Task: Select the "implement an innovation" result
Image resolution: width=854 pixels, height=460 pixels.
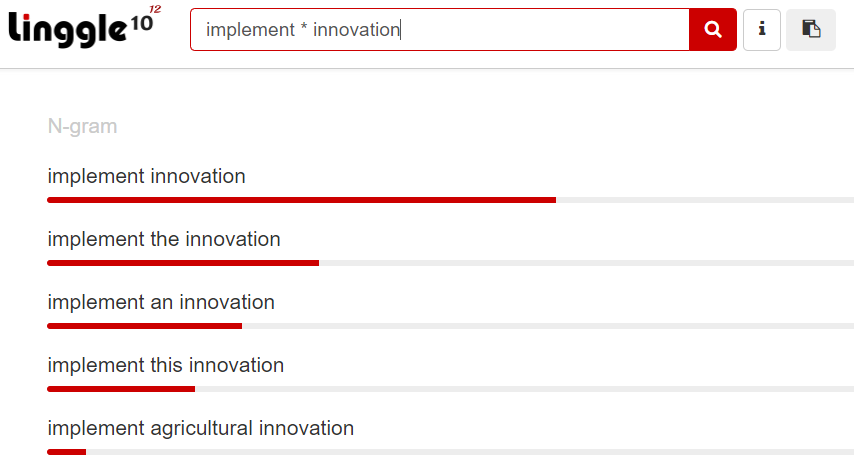Action: [x=161, y=302]
